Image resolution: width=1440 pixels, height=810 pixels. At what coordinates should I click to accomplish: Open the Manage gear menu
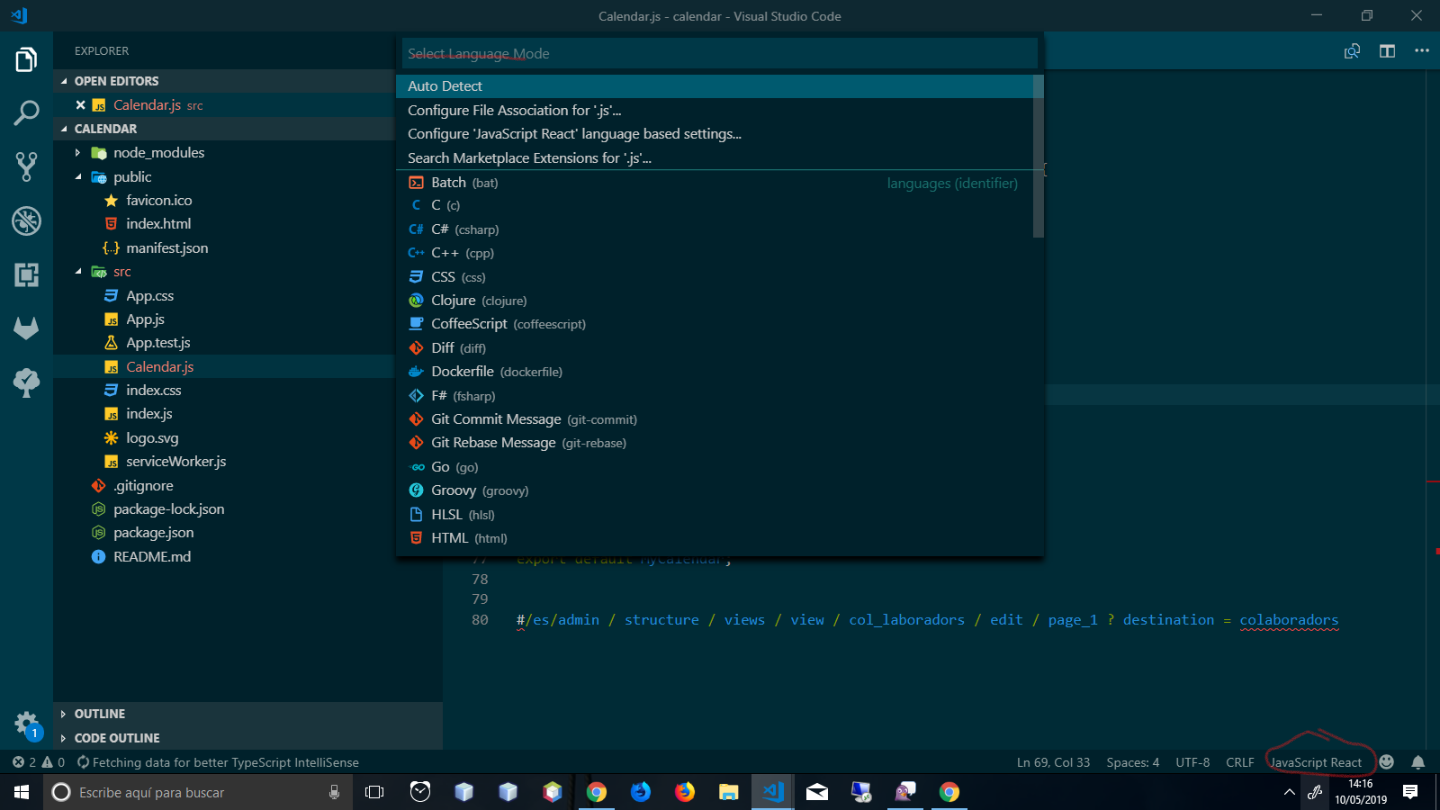[26, 724]
